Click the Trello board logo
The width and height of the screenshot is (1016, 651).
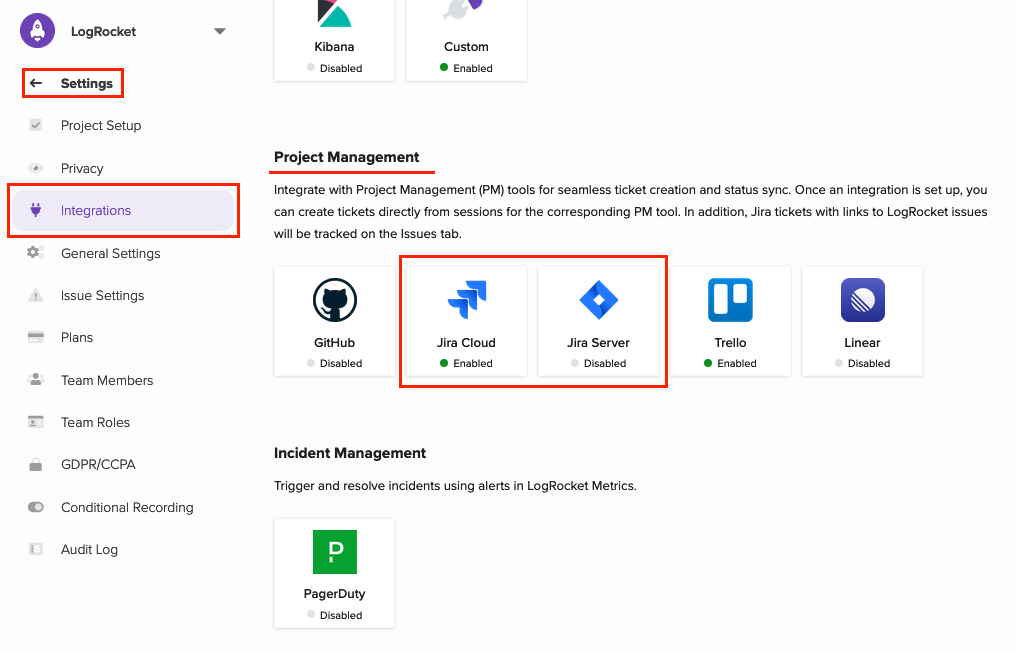point(730,300)
